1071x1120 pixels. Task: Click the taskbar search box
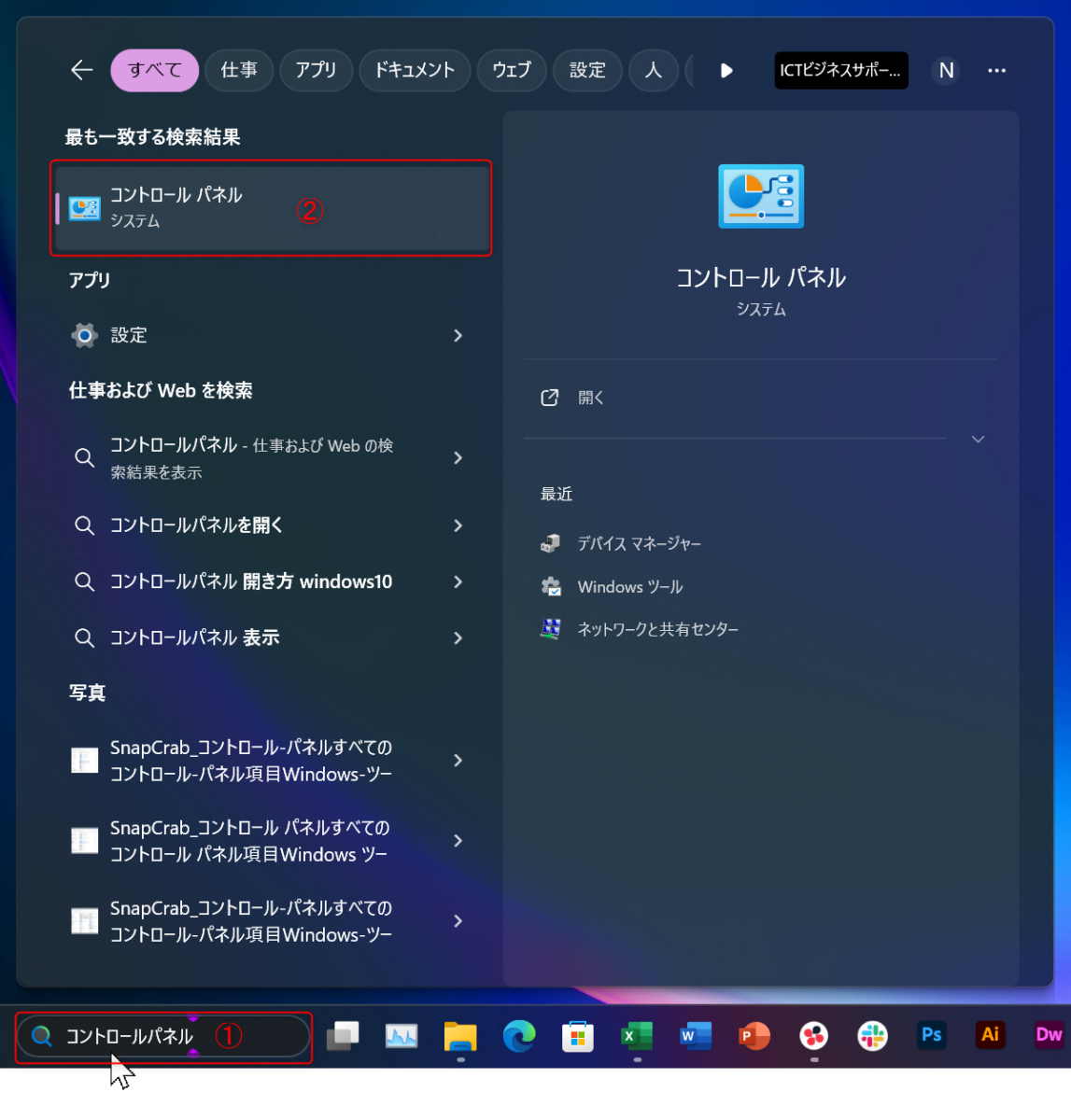(x=163, y=1036)
